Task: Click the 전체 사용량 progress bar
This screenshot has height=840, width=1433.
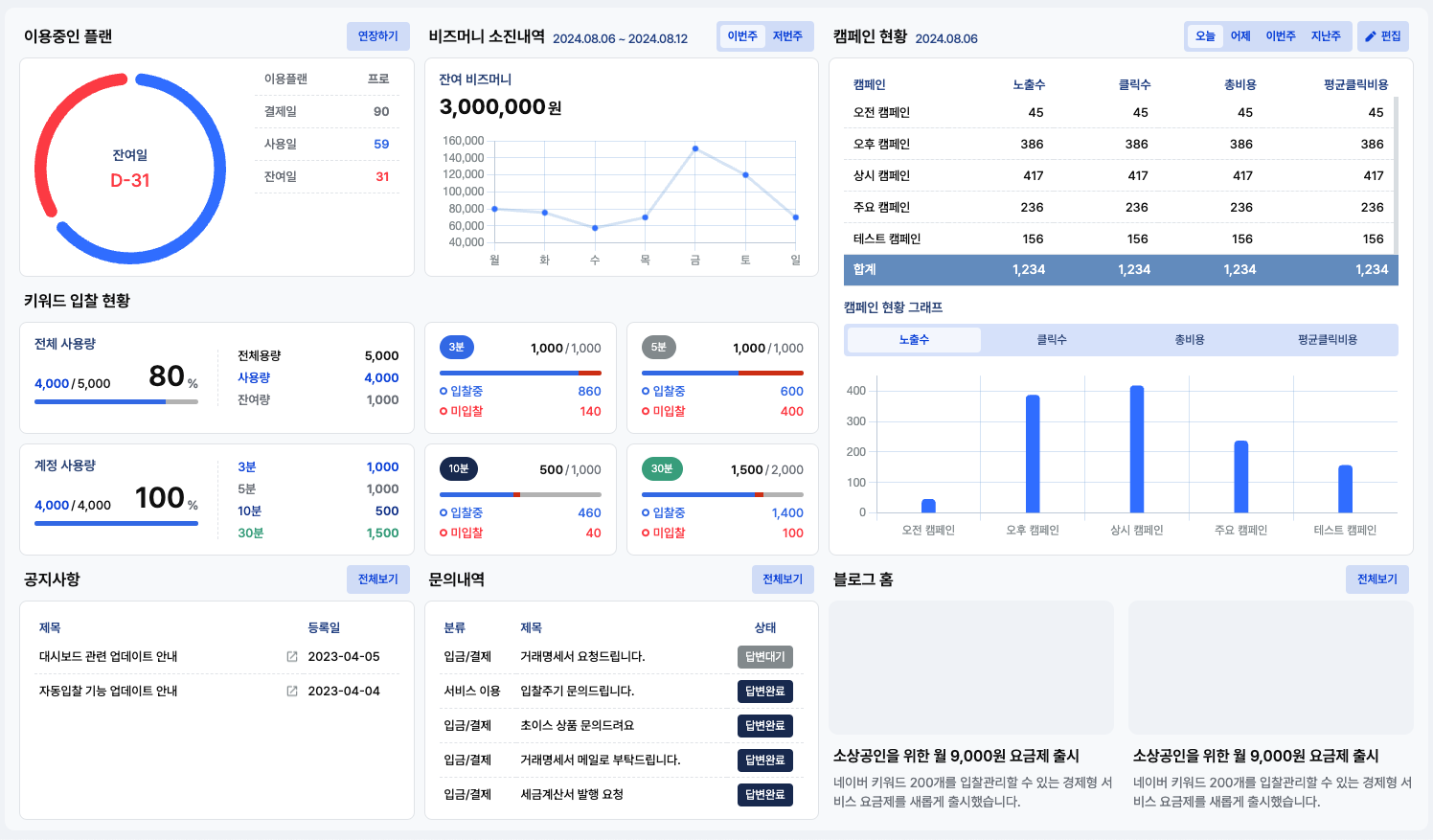Action: (x=116, y=402)
